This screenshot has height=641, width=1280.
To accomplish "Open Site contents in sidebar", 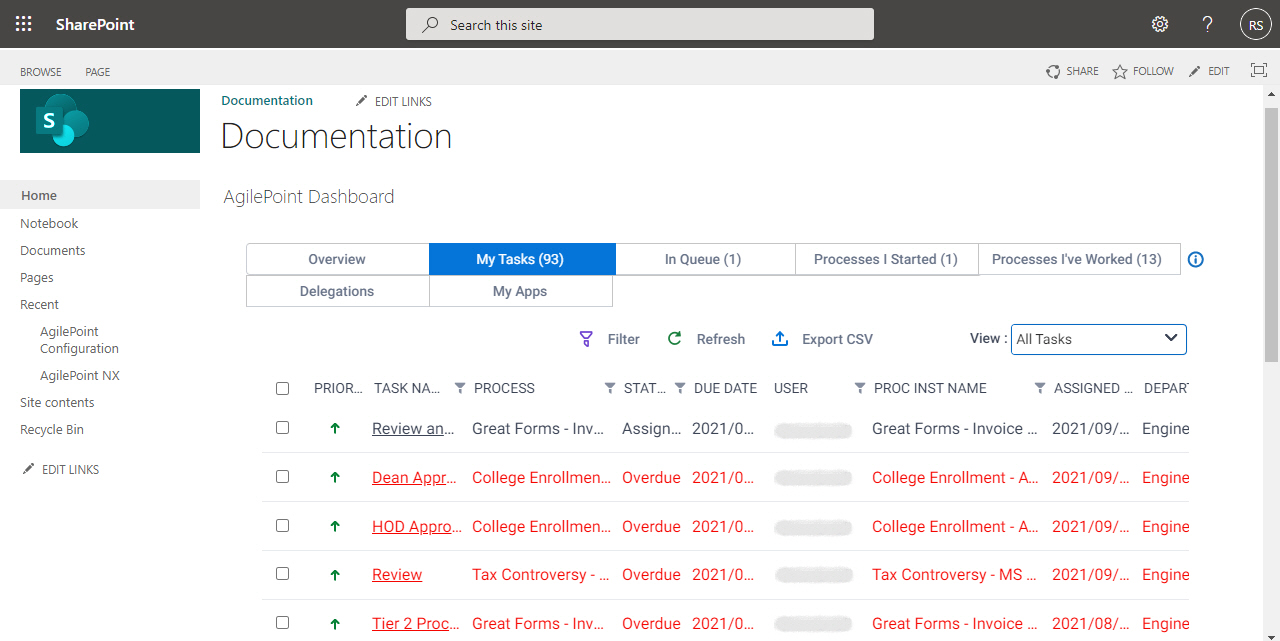I will (x=57, y=402).
